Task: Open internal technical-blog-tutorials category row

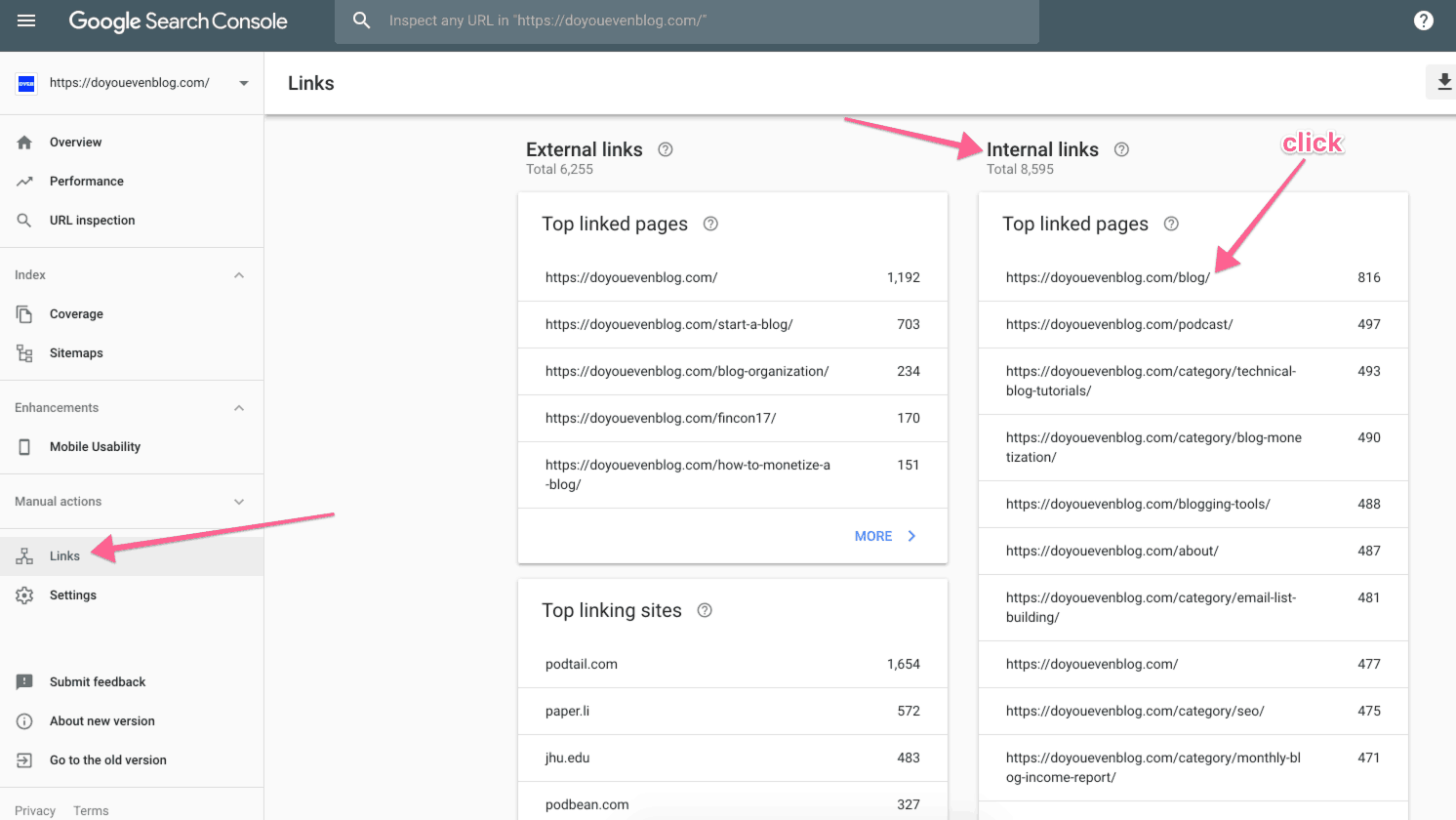Action: coord(1193,382)
